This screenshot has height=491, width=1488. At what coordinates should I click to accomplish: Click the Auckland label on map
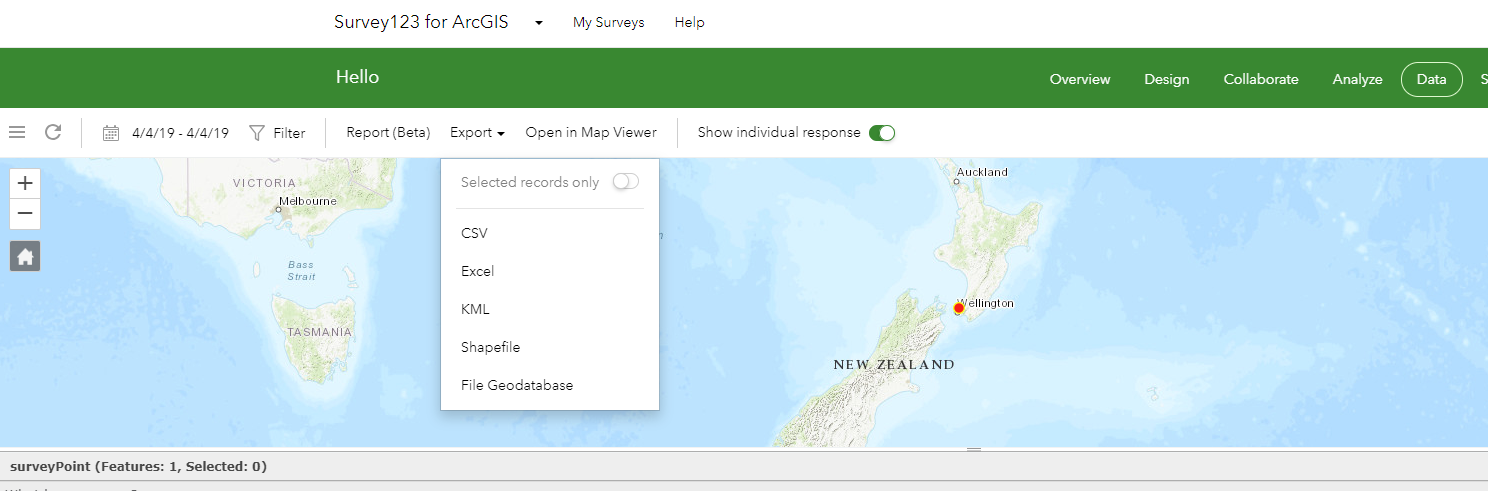982,172
